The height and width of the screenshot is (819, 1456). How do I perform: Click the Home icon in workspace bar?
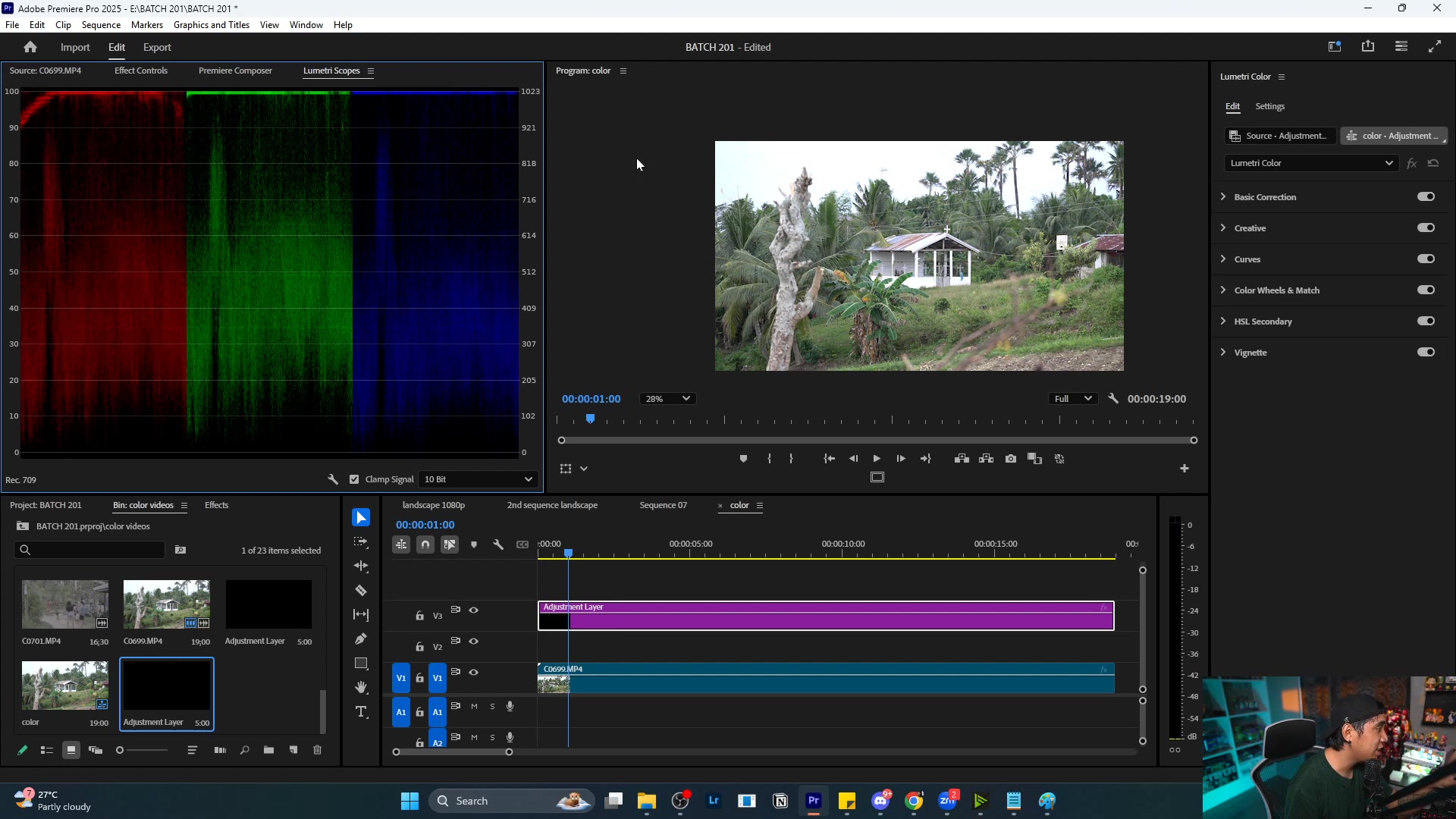pyautogui.click(x=30, y=47)
